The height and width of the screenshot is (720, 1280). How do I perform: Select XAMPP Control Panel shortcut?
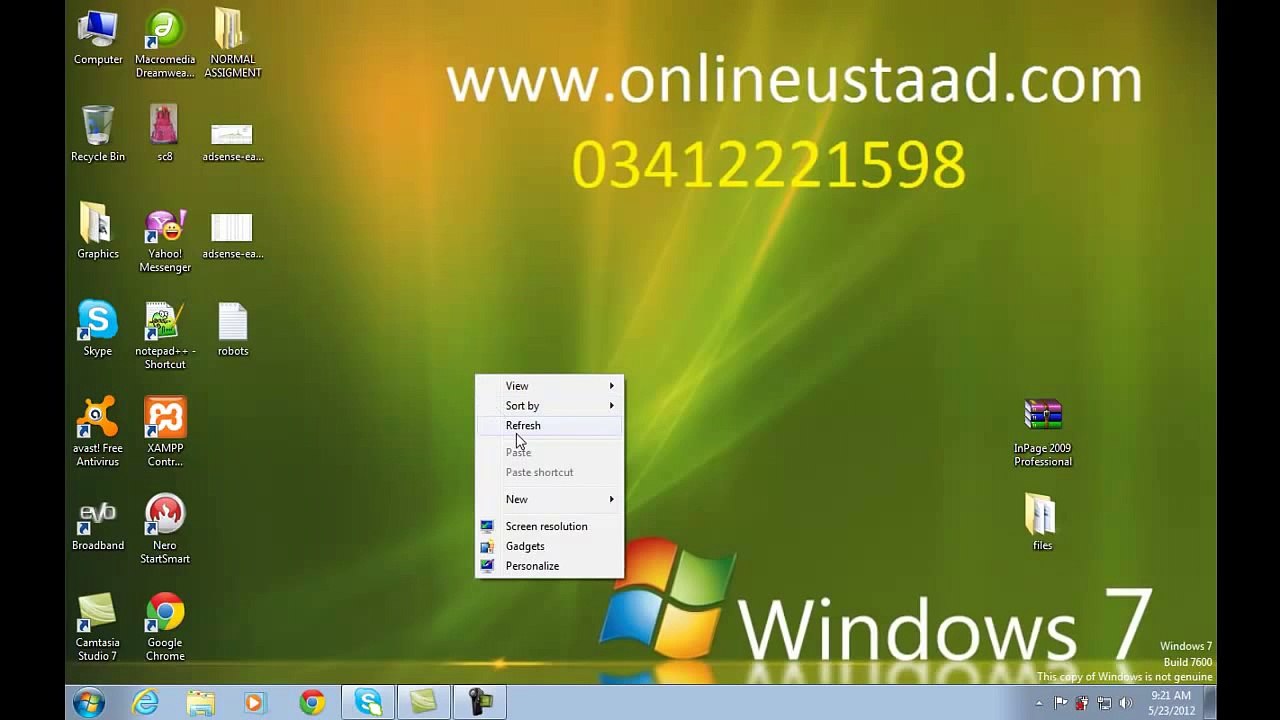[x=165, y=432]
